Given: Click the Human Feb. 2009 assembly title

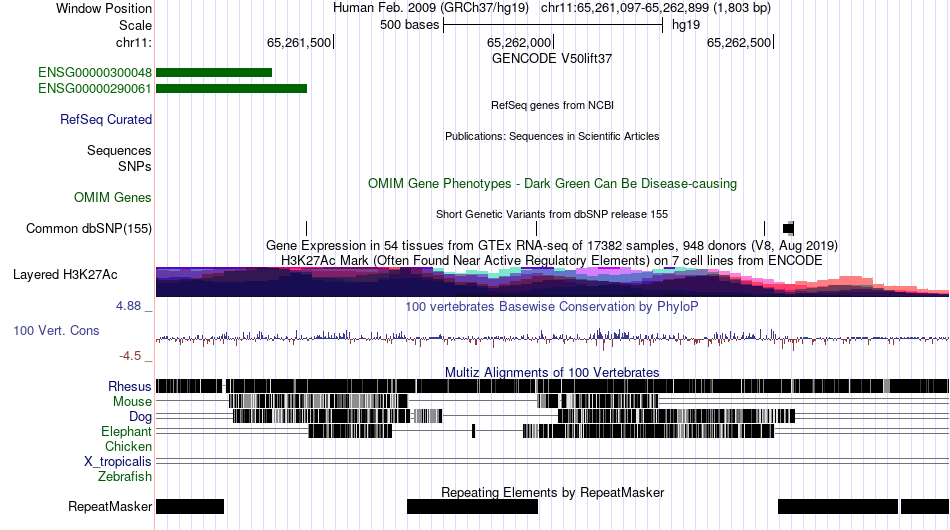Looking at the screenshot, I should click(x=431, y=8).
